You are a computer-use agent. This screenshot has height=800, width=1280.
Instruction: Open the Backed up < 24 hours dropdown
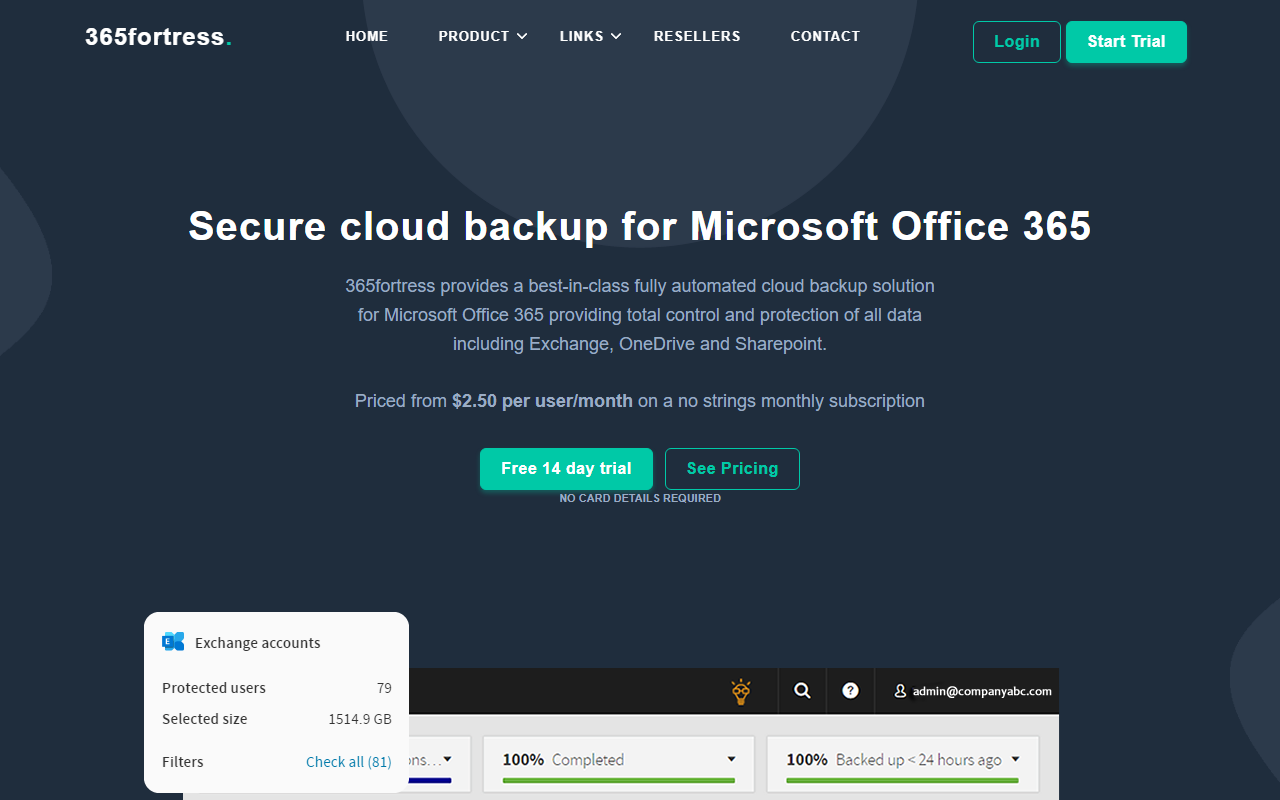click(1015, 760)
